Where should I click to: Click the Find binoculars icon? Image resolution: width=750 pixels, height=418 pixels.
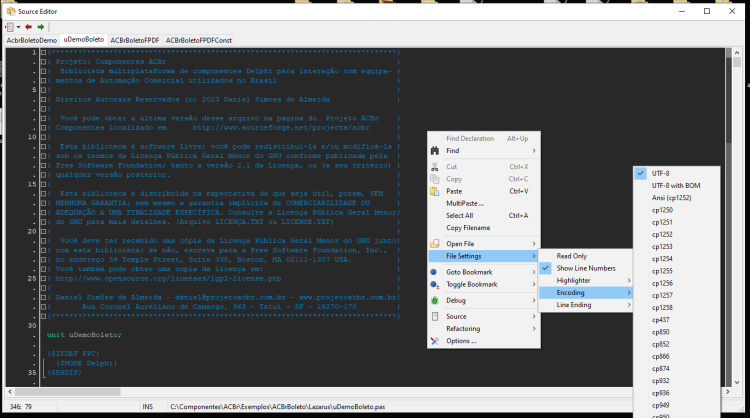[435, 151]
